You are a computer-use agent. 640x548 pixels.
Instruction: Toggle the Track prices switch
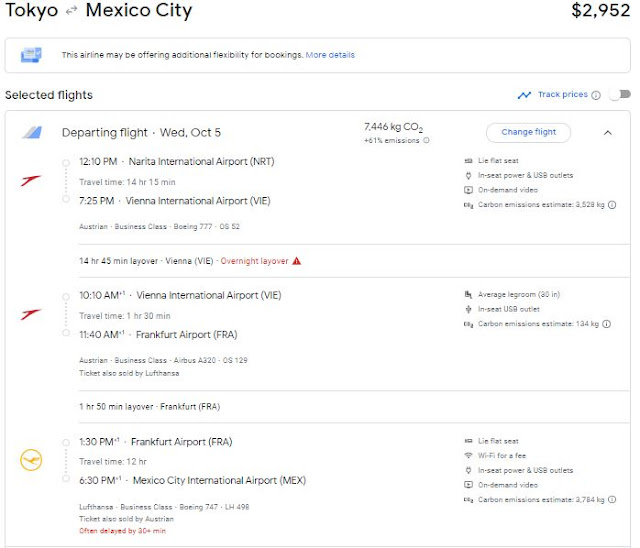coord(621,95)
